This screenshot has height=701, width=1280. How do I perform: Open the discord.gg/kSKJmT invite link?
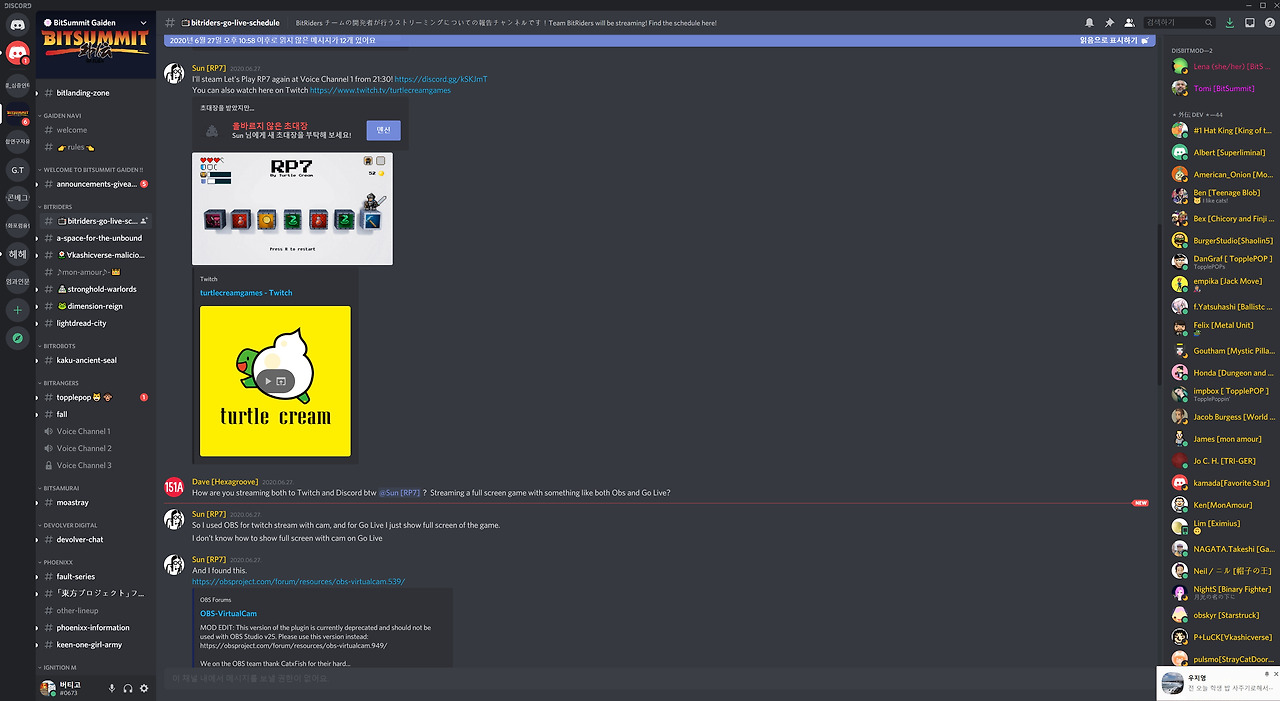[x=441, y=79]
